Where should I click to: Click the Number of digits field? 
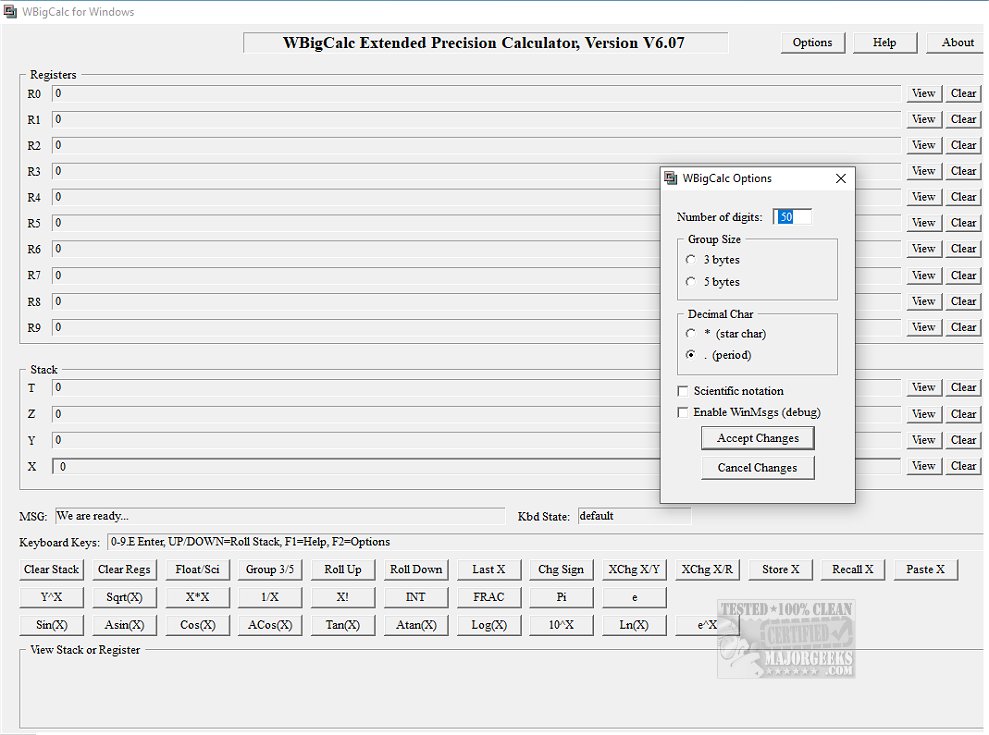click(x=792, y=217)
